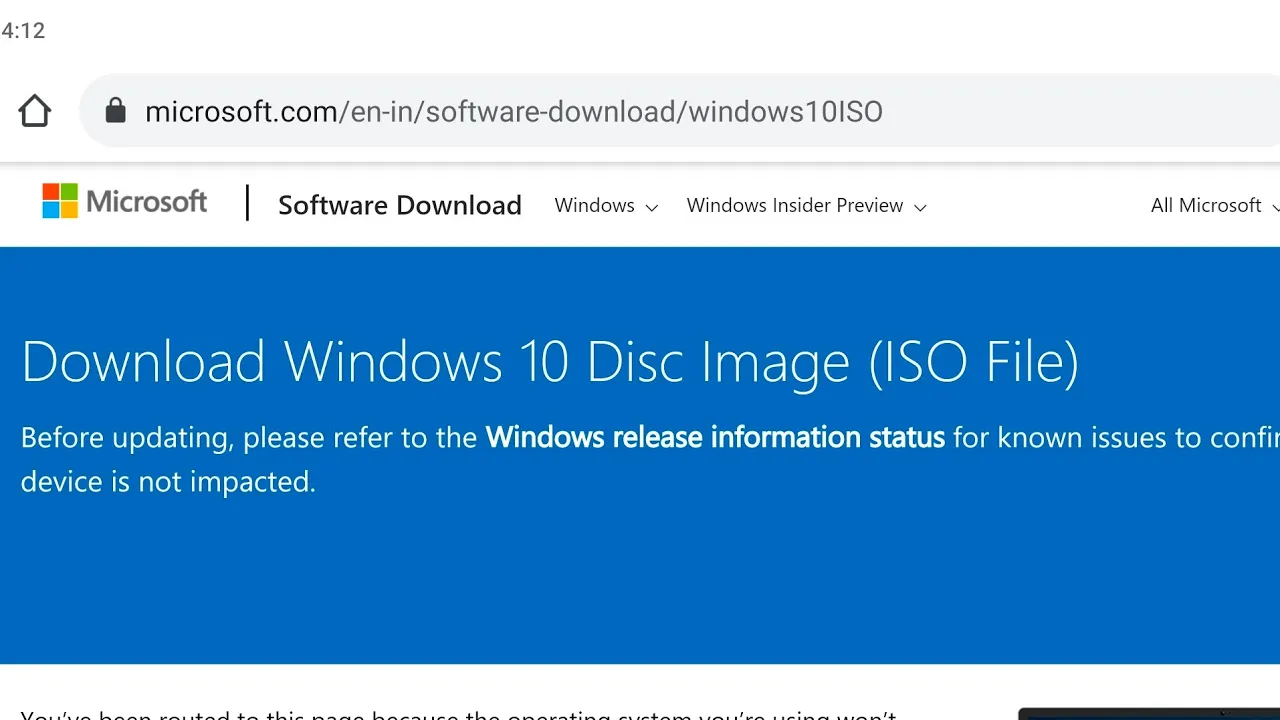This screenshot has height=720, width=1280.
Task: Open the Software Download link
Action: tap(400, 205)
